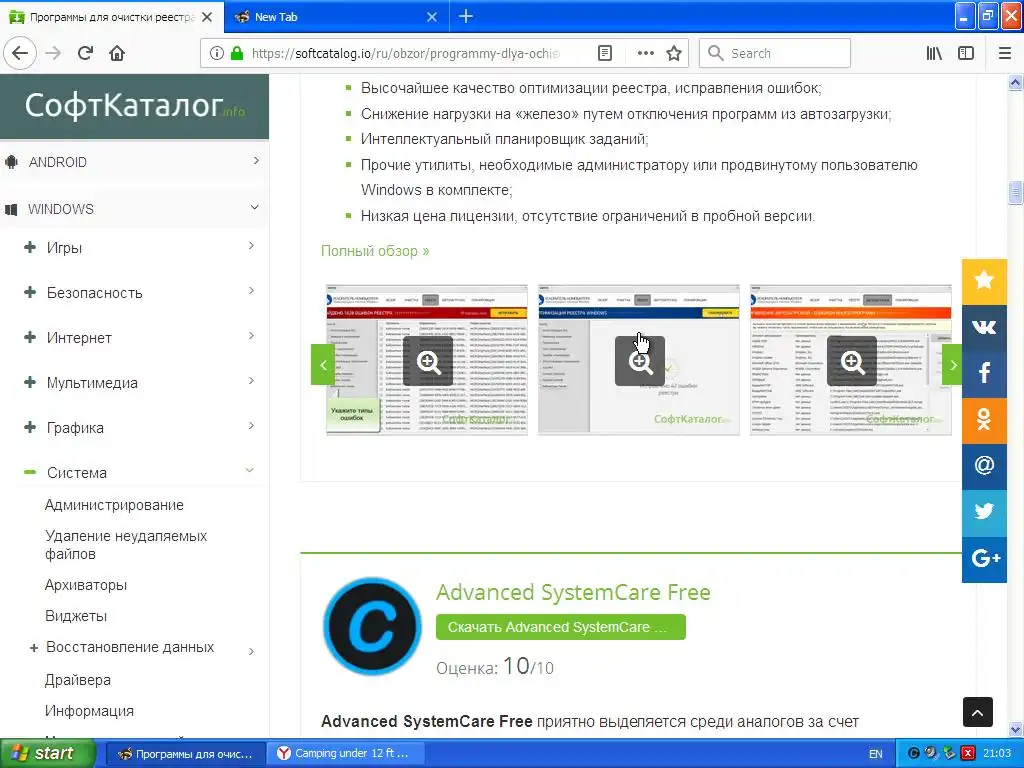
Task: Open Драйвера subcategory
Action: (x=78, y=680)
